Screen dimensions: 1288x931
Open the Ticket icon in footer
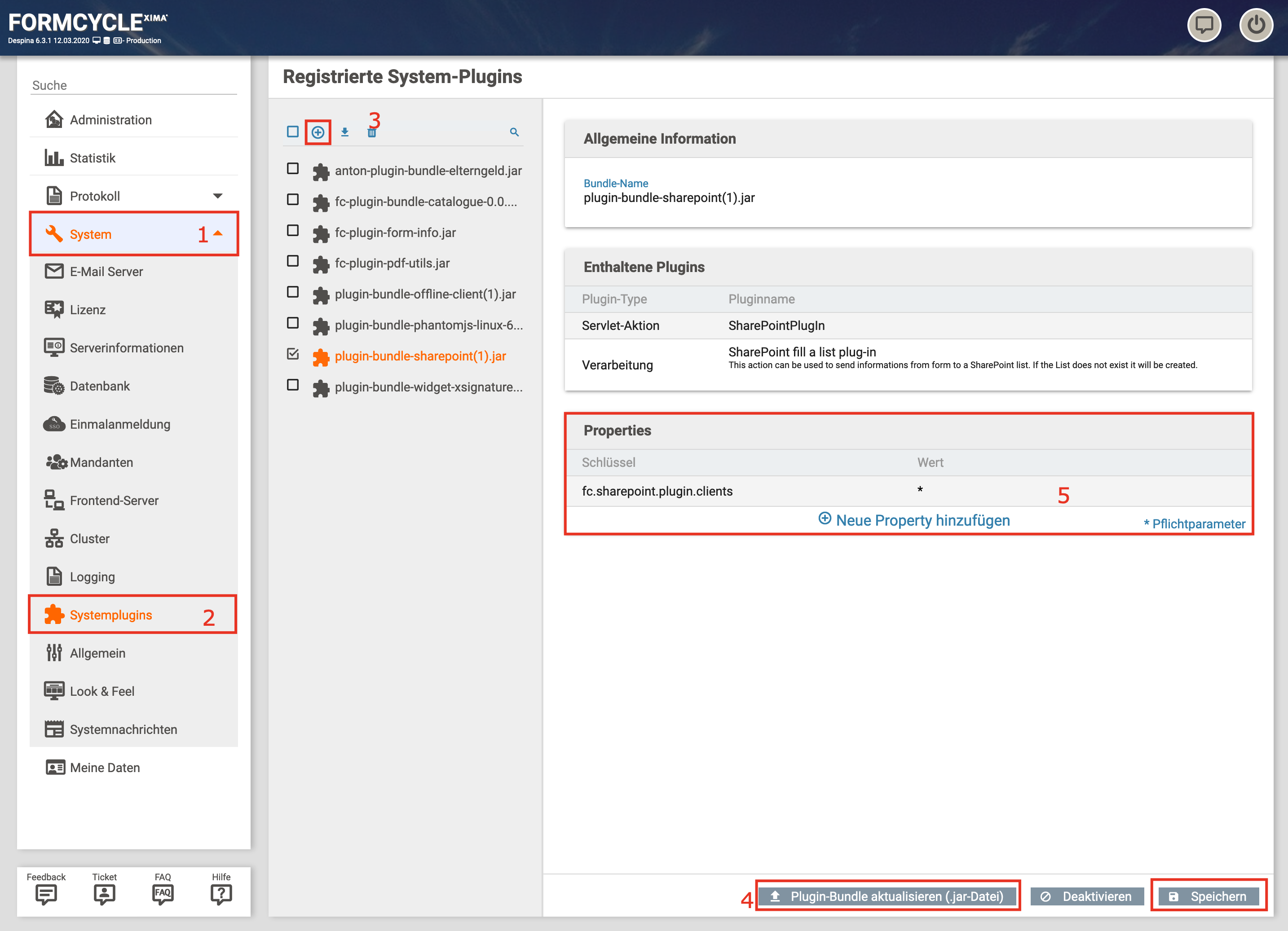pos(105,894)
